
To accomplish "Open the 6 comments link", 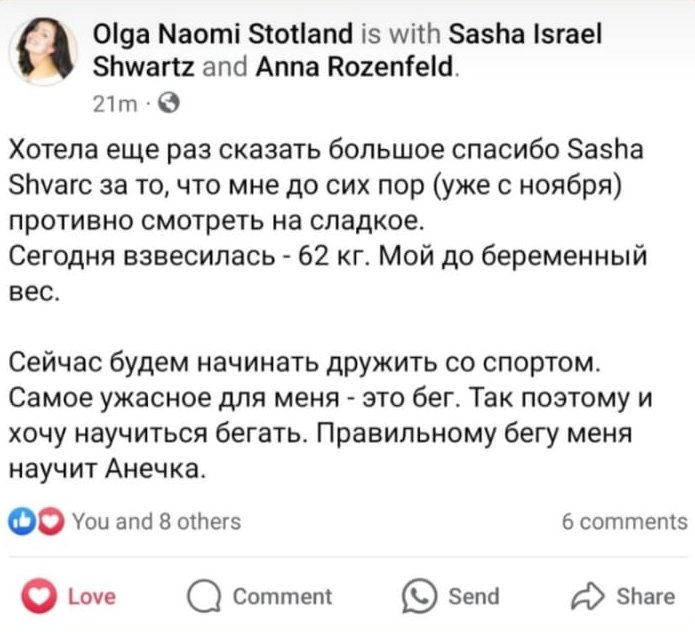I will [x=624, y=521].
